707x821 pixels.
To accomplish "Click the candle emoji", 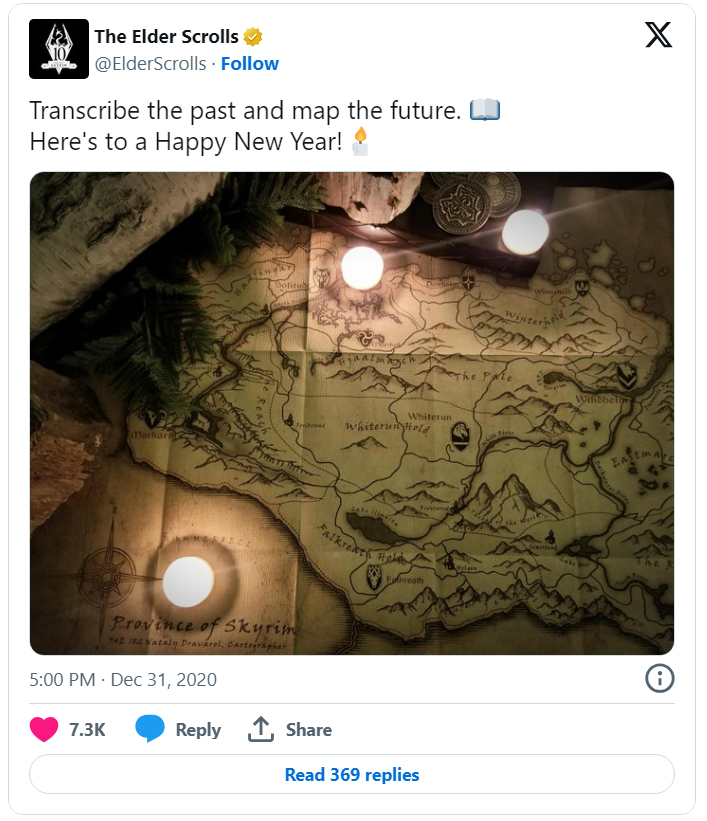I will tap(360, 141).
